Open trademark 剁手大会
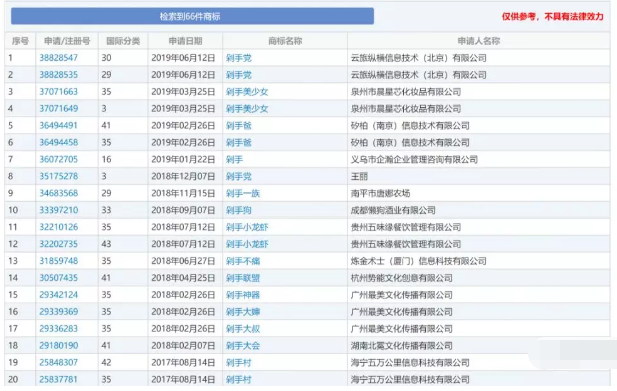Image resolution: width=617 pixels, height=391 pixels. 243,345
